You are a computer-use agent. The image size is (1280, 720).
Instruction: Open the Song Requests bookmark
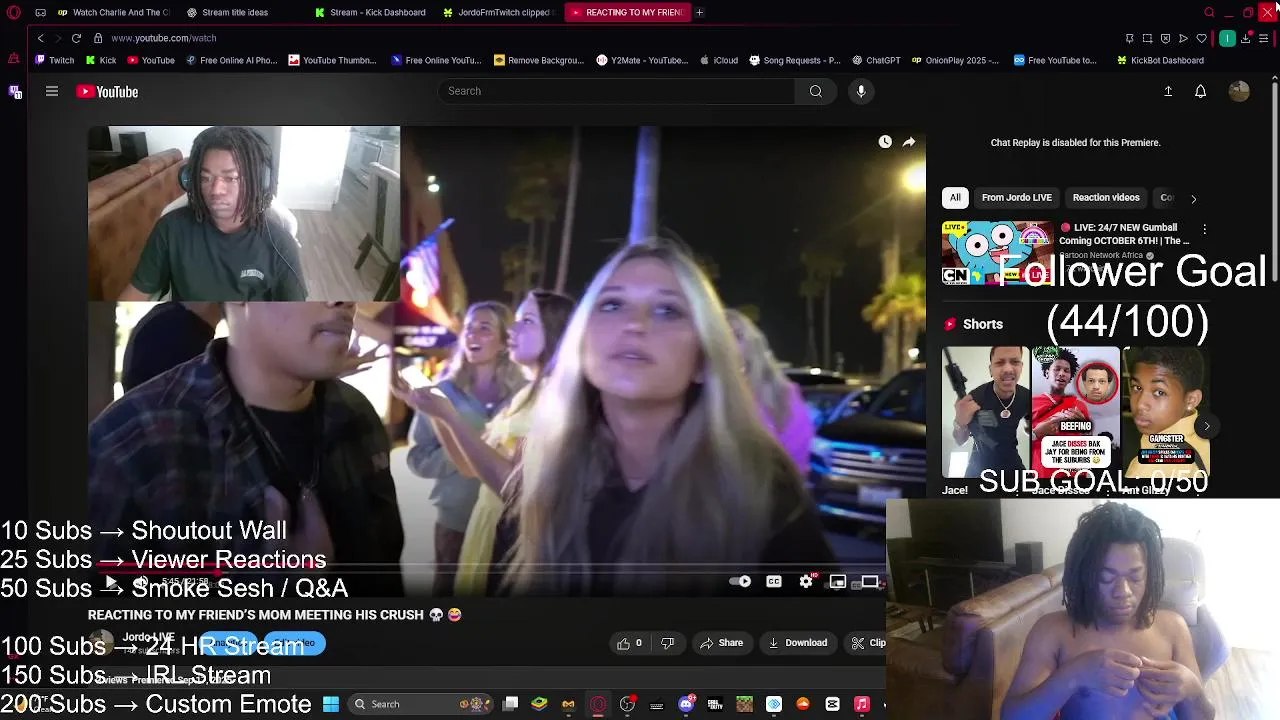pos(795,60)
